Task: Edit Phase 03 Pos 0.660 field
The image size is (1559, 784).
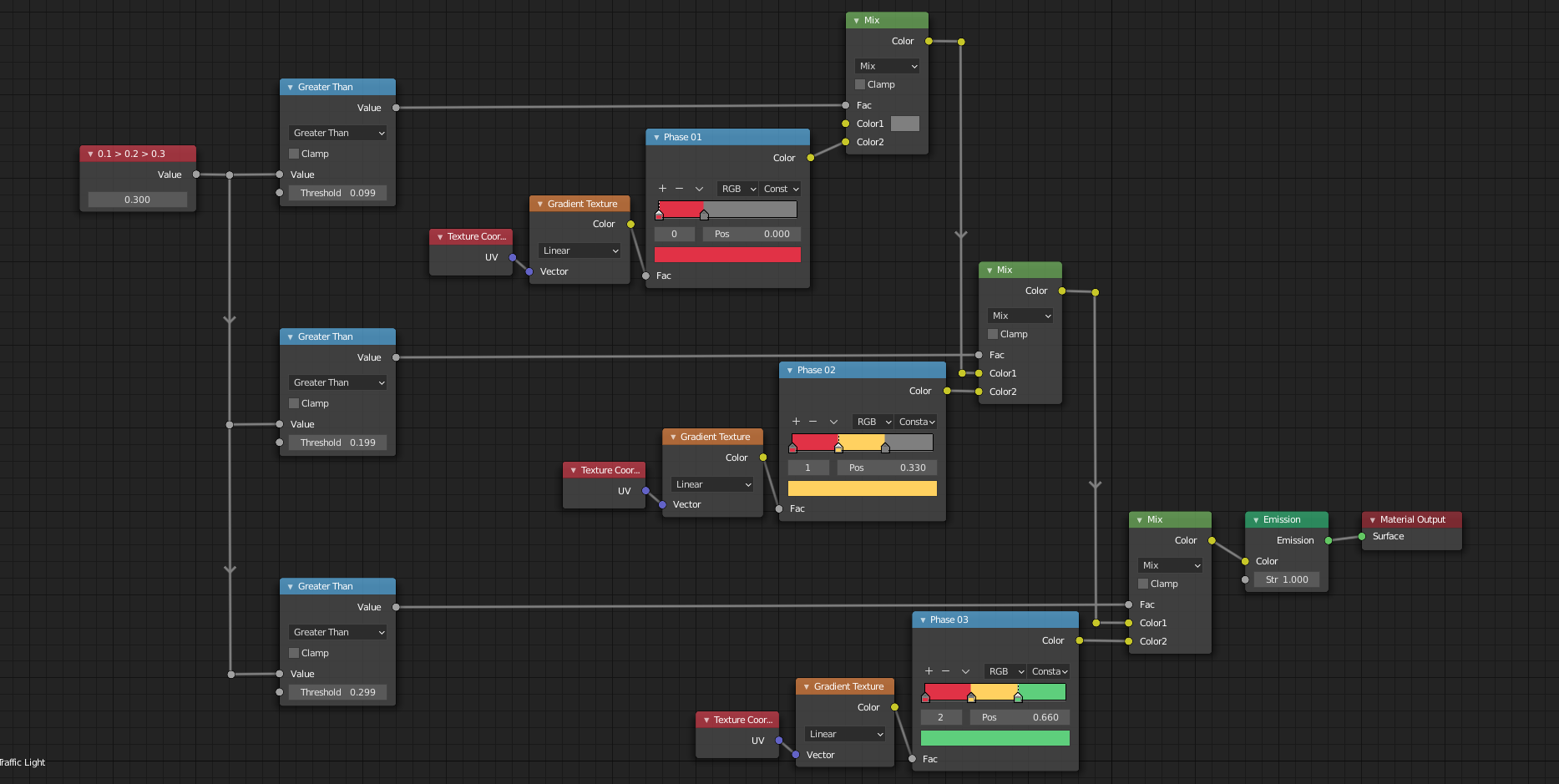Action: tap(1020, 717)
